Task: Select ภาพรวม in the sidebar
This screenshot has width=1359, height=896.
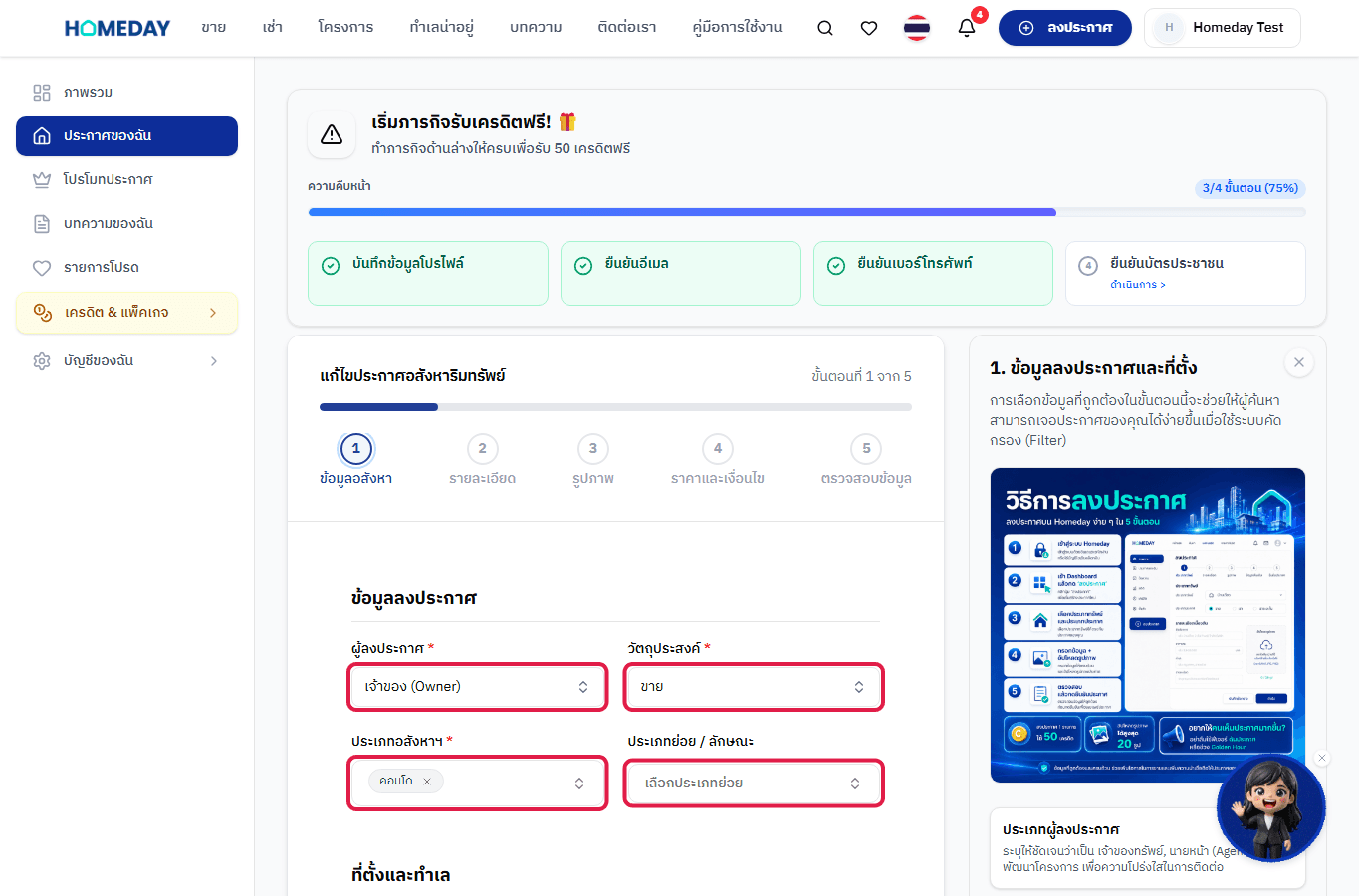Action: point(126,93)
